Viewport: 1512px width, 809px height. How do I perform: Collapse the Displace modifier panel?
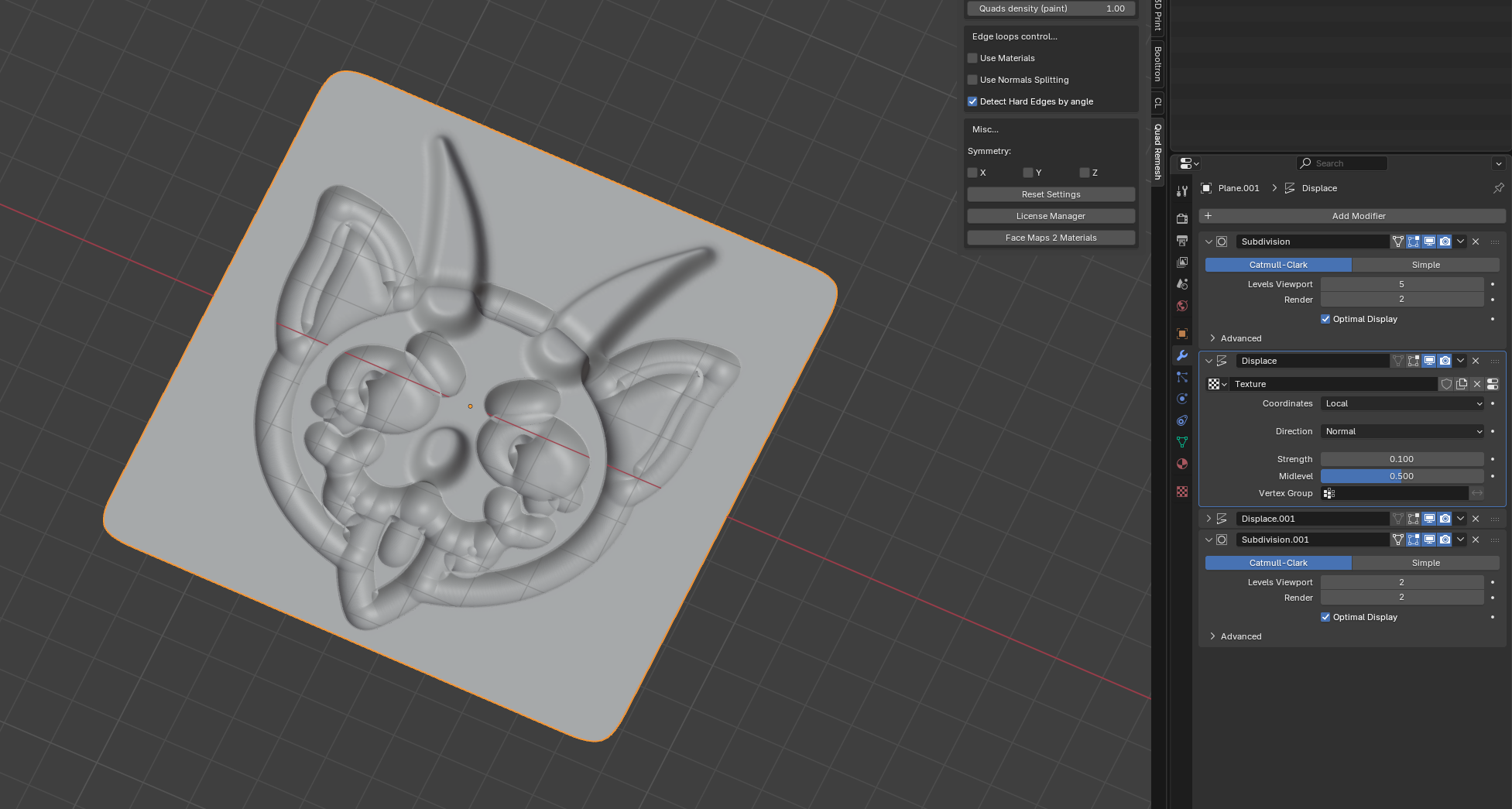coord(1209,361)
